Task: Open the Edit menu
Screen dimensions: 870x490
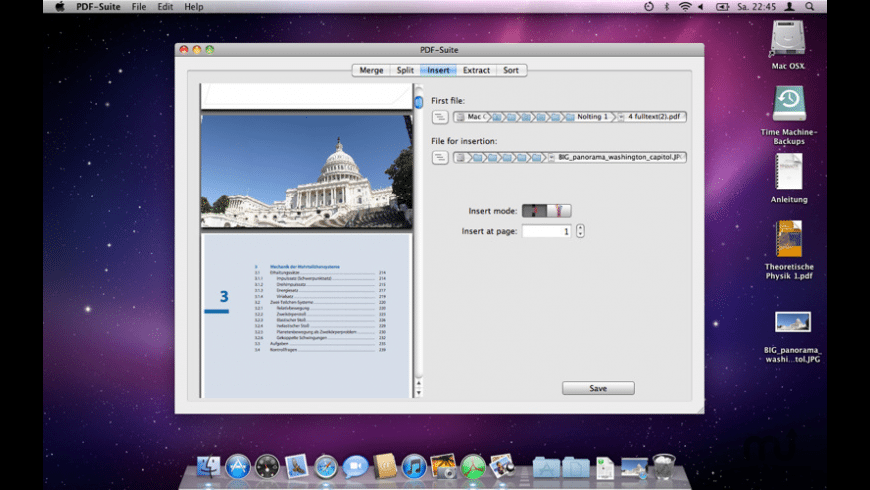Action: click(165, 7)
